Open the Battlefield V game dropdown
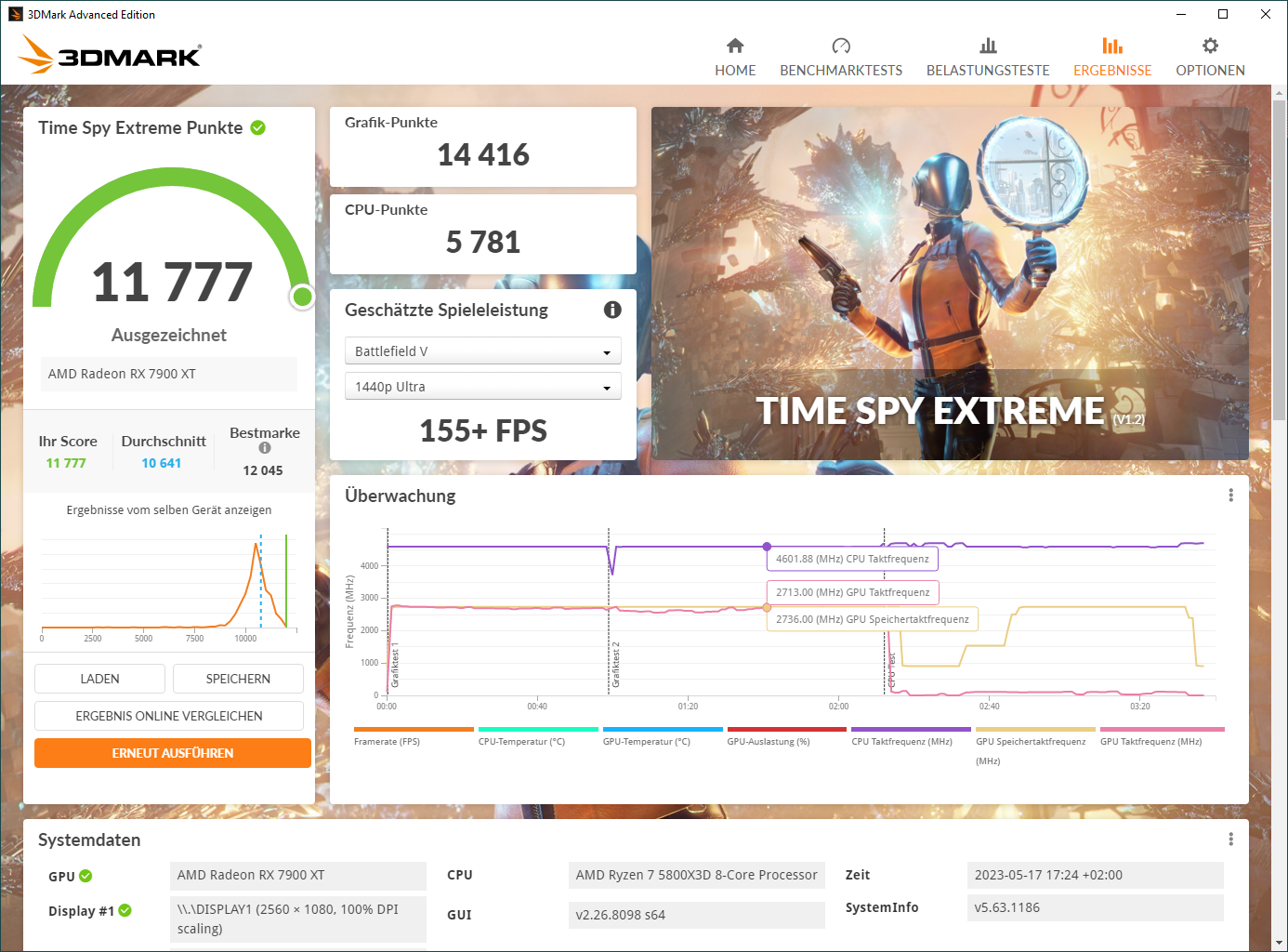 pos(482,350)
